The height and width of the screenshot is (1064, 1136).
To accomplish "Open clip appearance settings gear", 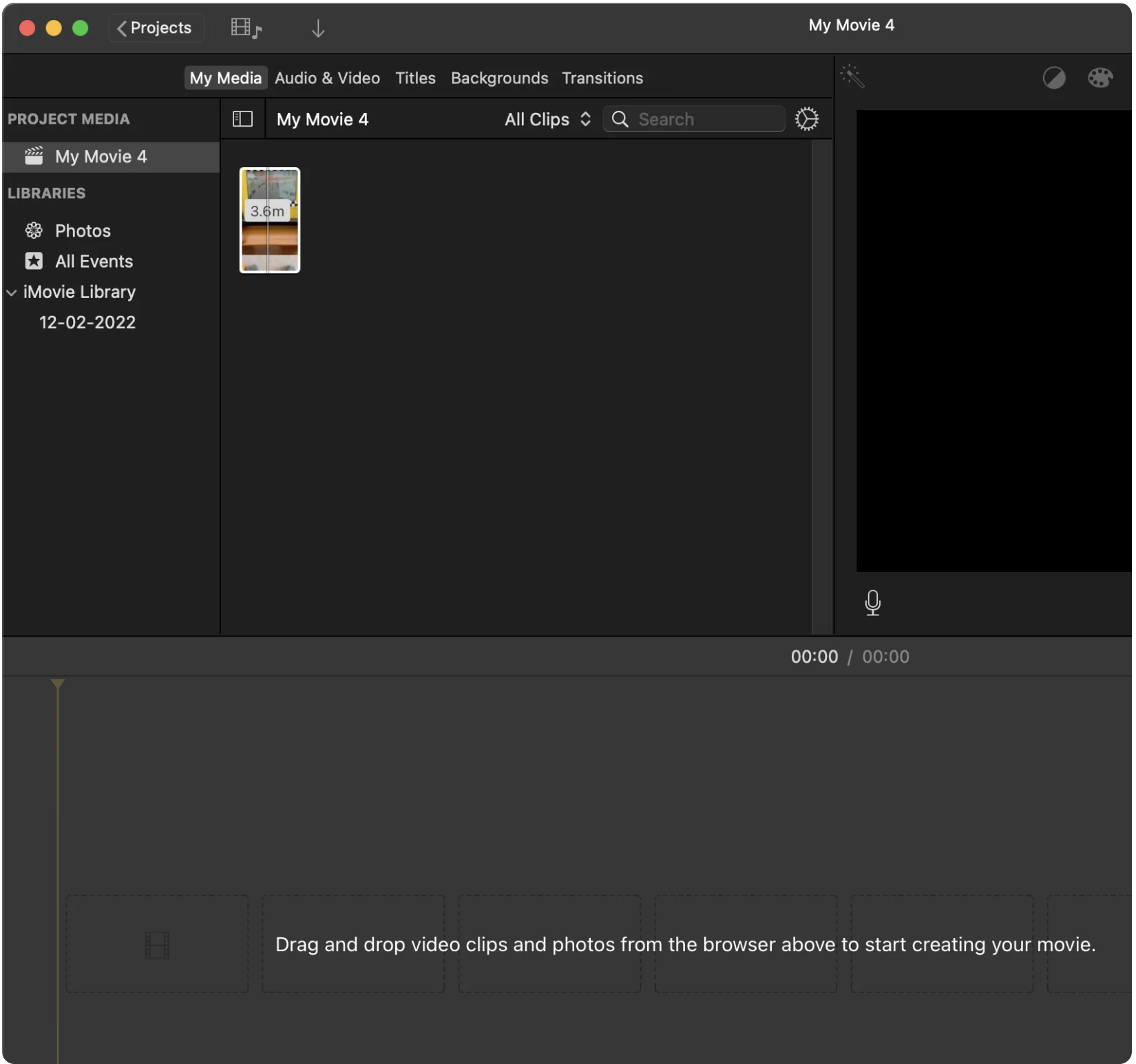I will click(x=806, y=118).
